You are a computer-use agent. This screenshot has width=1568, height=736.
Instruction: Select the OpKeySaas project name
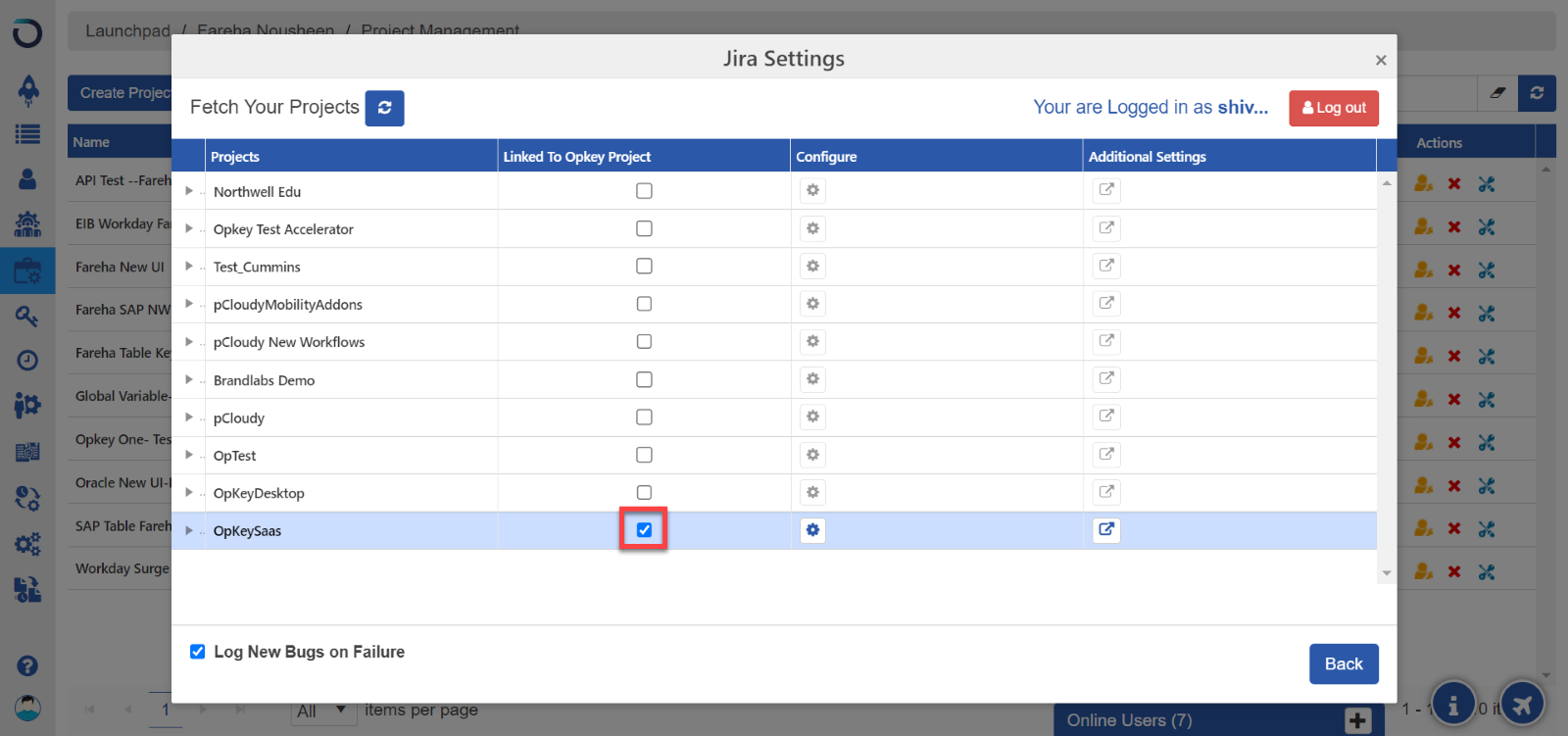247,531
